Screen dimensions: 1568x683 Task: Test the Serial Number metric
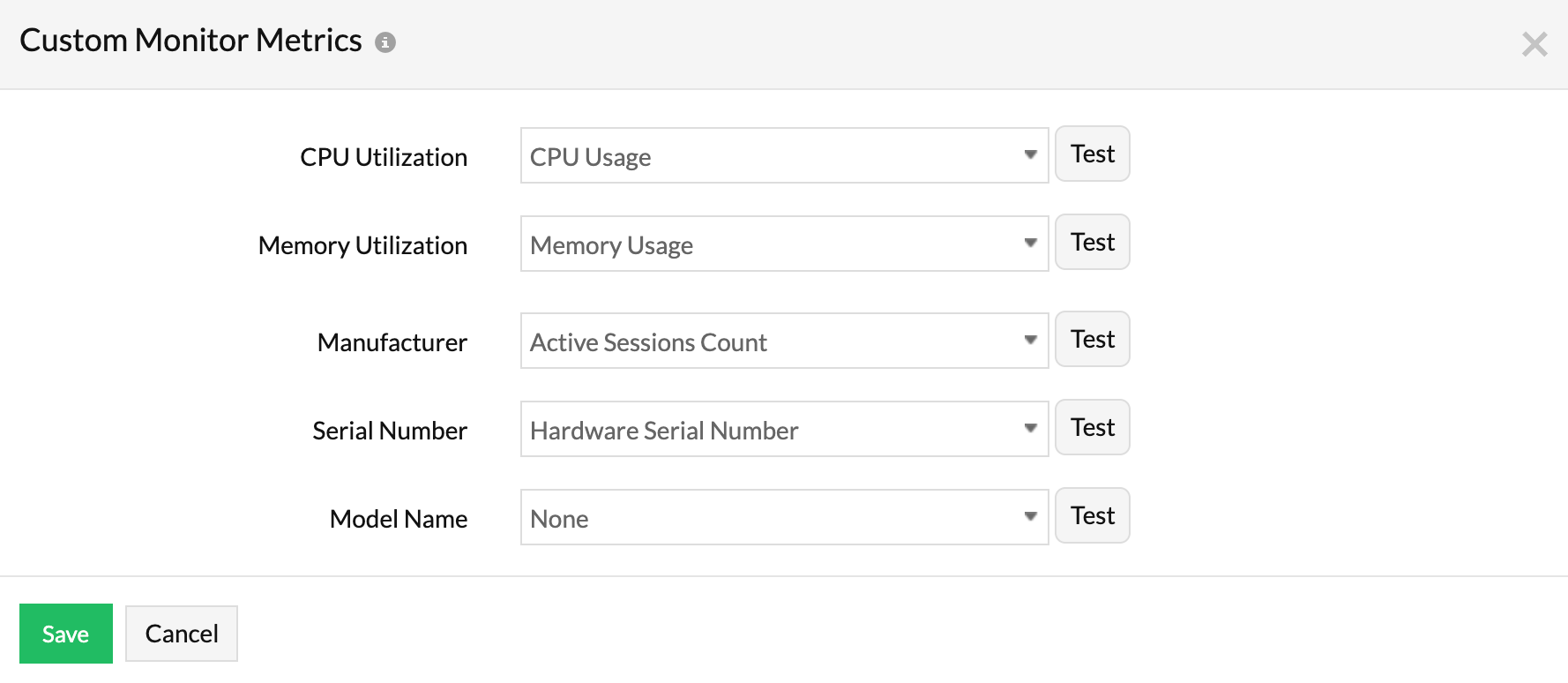tap(1092, 428)
